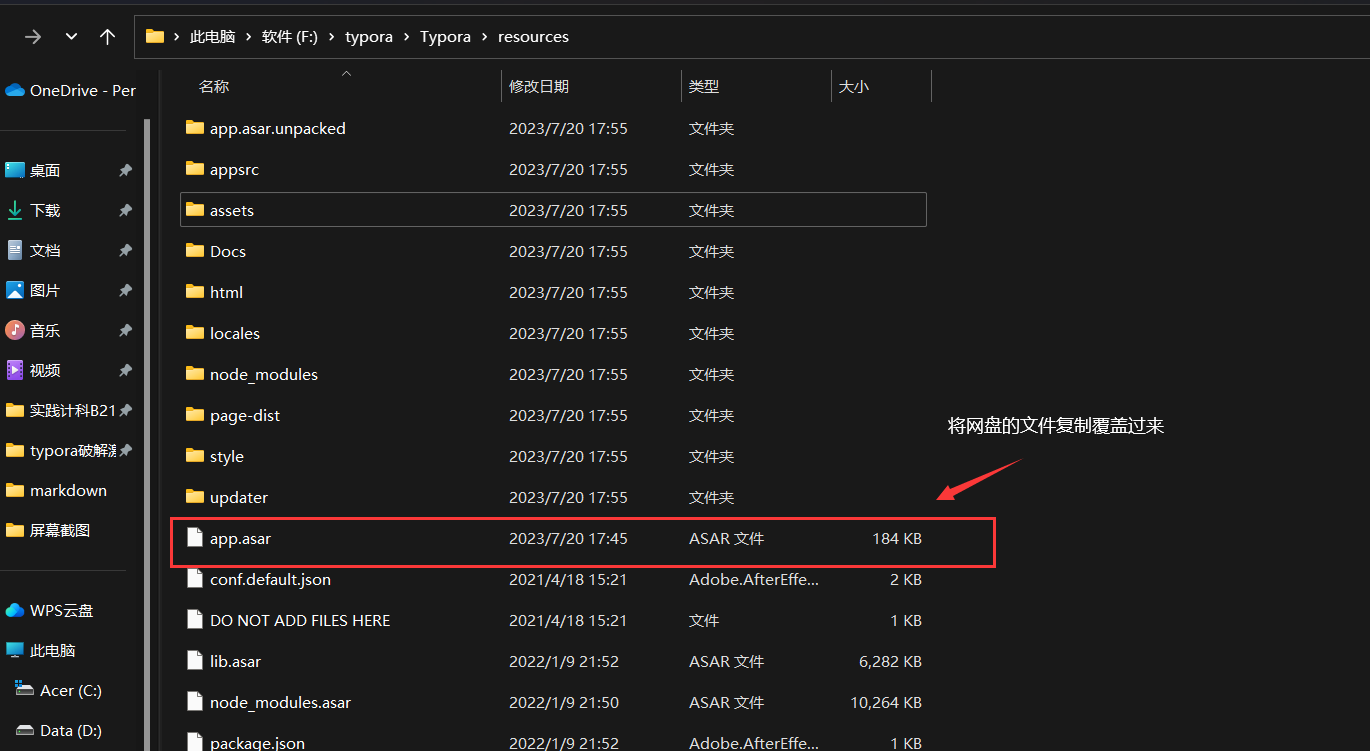Go up one folder level arrow

pos(108,37)
